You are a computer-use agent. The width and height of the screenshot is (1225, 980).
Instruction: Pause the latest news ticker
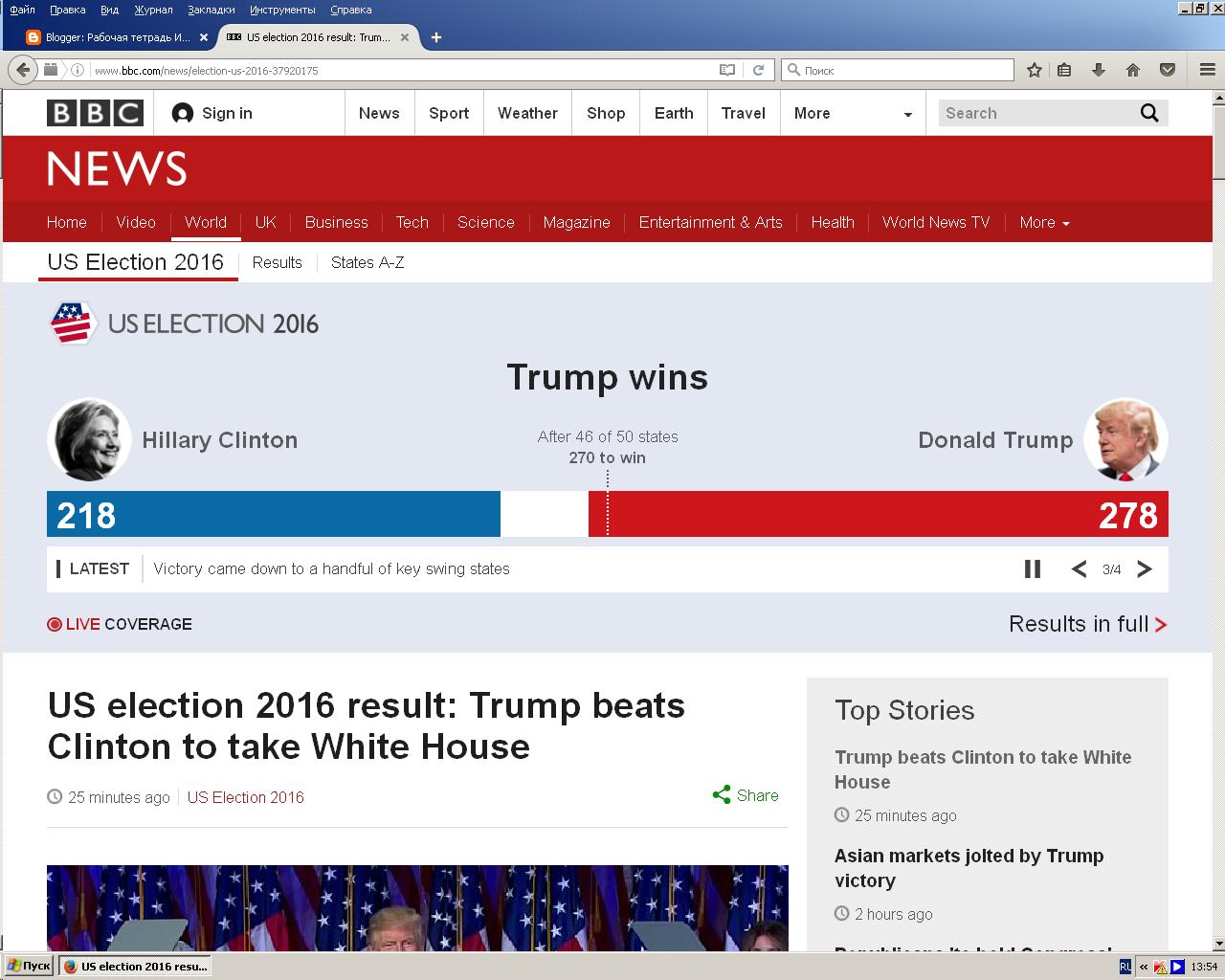click(x=1033, y=568)
